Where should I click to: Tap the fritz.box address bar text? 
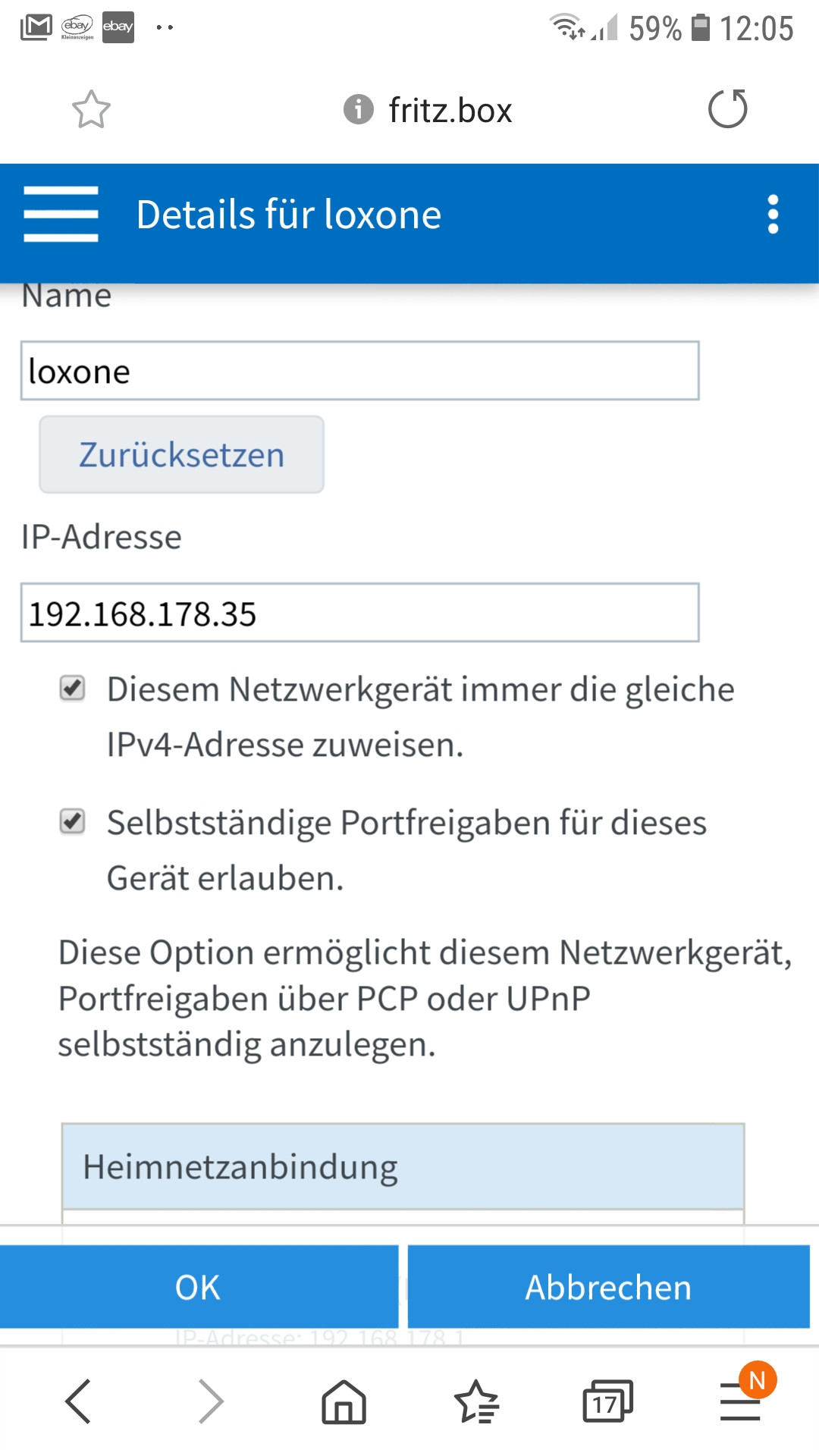tap(450, 111)
